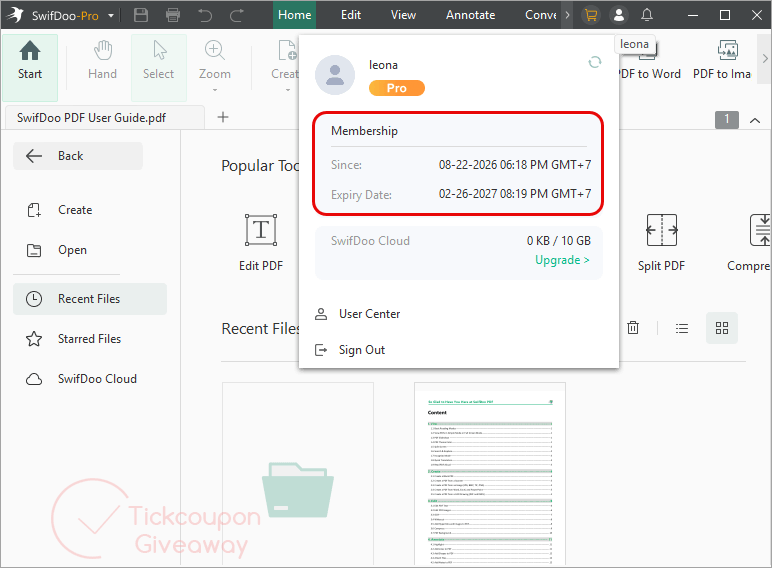Show more ribbon tabs with arrow
The image size is (772, 568).
567,15
